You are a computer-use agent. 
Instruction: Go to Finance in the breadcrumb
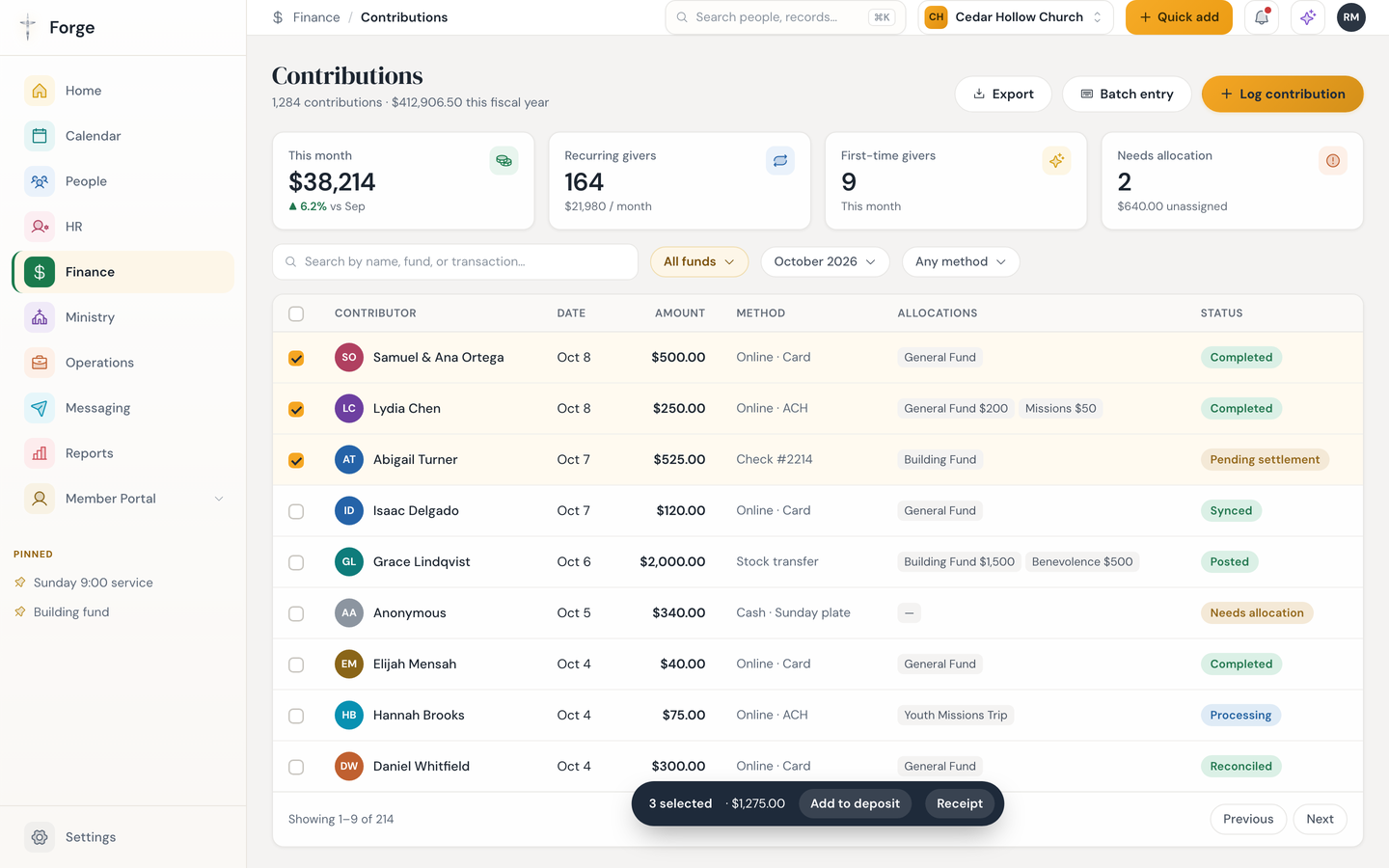316,17
